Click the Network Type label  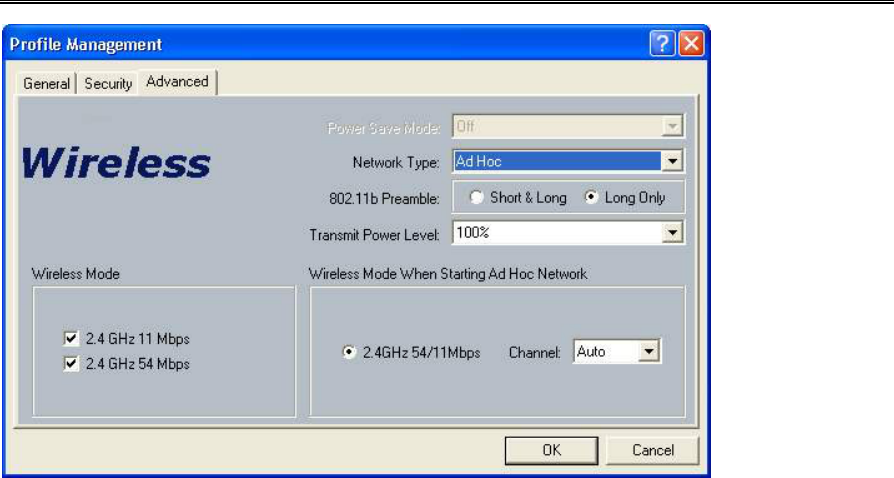coord(396,163)
